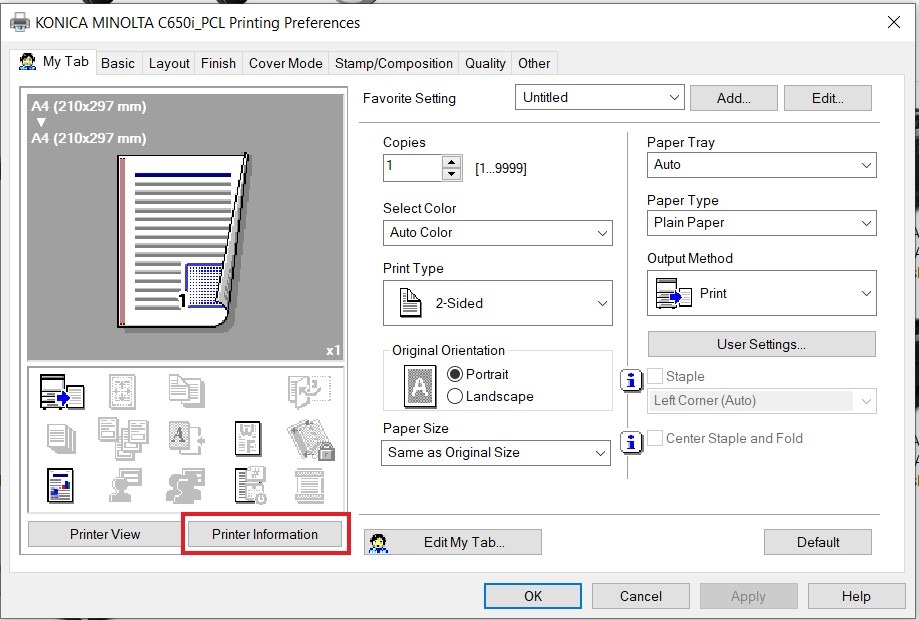Click the Copies input field
Screen dimensions: 919x620
[412, 167]
